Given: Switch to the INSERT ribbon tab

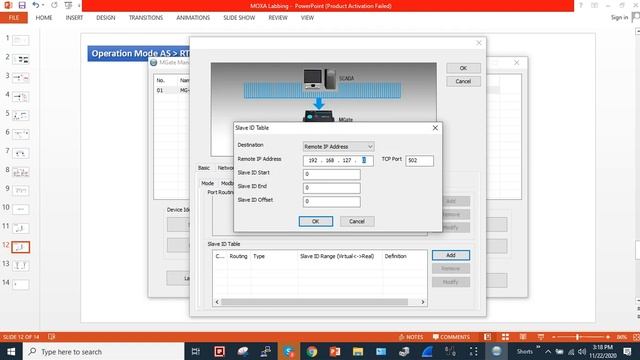Looking at the screenshot, I should (x=74, y=18).
